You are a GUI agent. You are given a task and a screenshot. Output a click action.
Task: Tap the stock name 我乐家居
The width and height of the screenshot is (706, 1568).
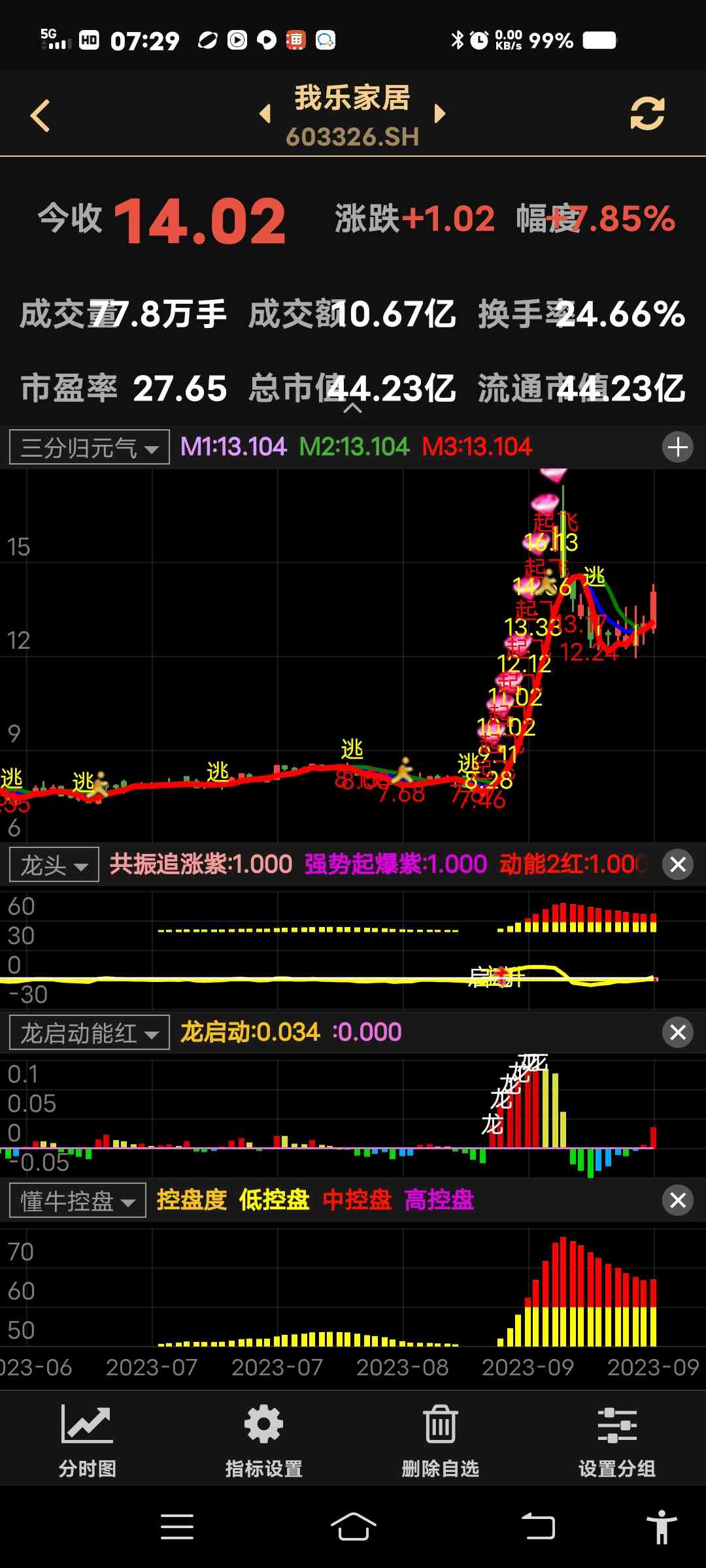coord(352,98)
